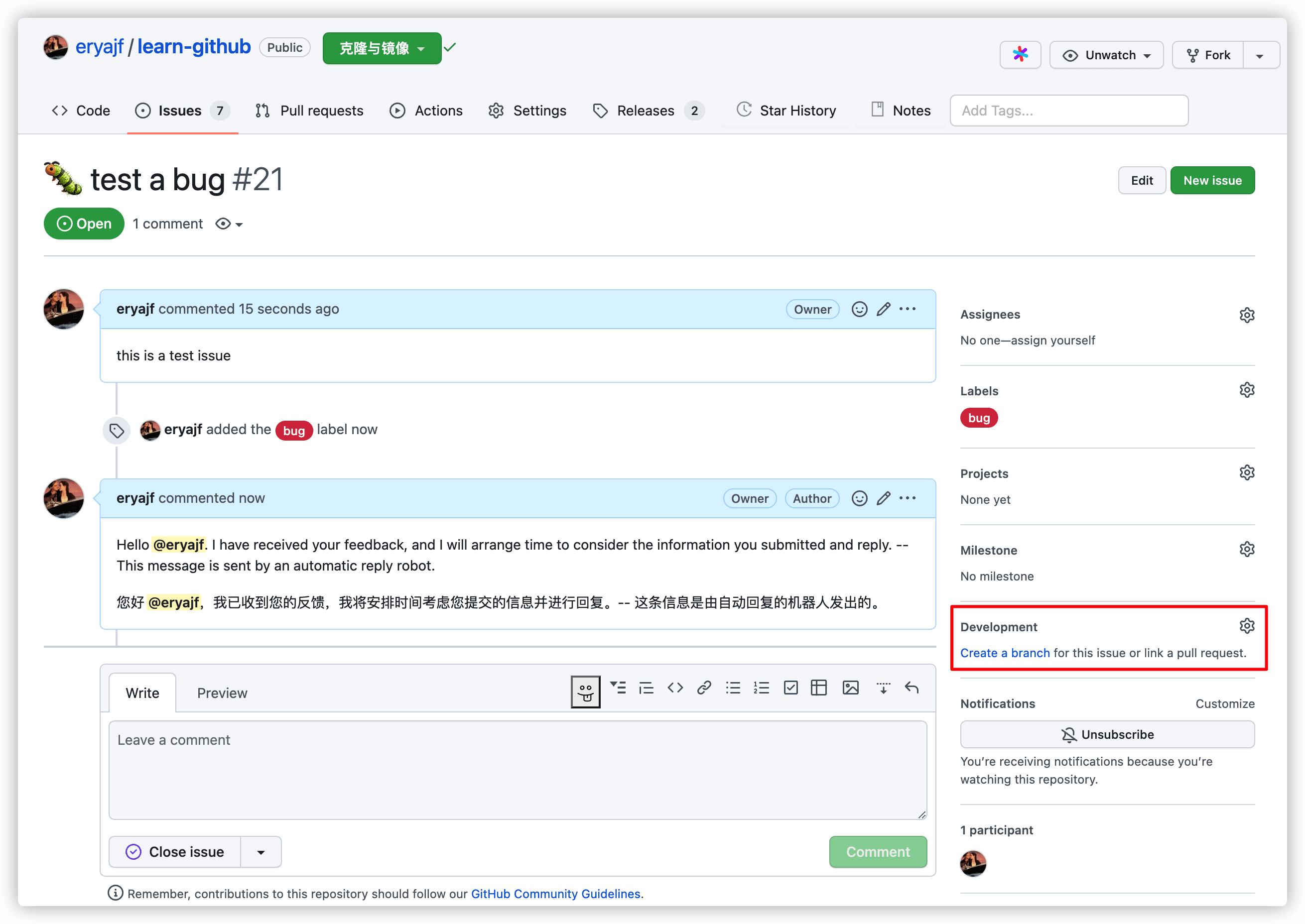1305x924 pixels.
Task: Click the New issue button
Action: coord(1212,180)
